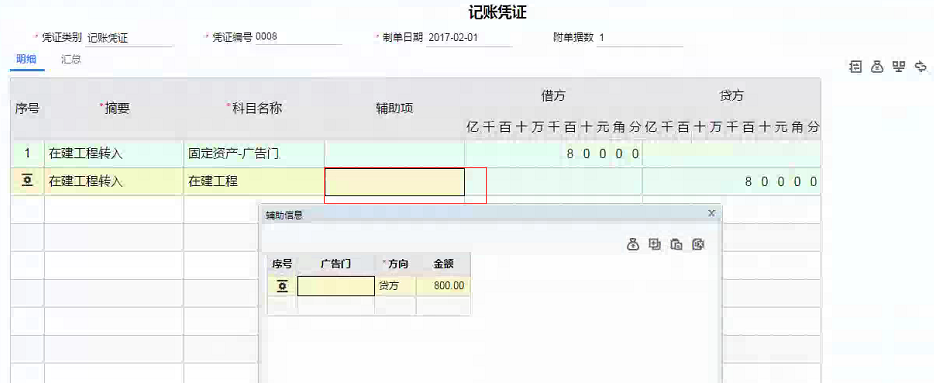This screenshot has width=934, height=383.
Task: Click the 金额 column header in 辅助信息 dialog
Action: [x=443, y=264]
